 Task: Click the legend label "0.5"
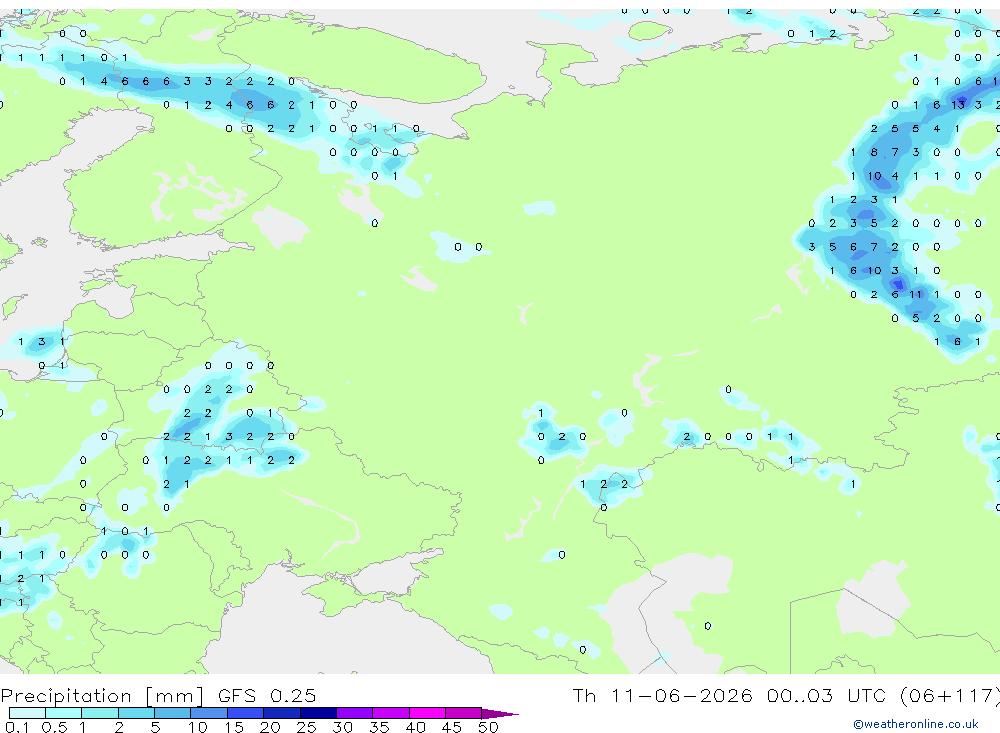pos(54,727)
